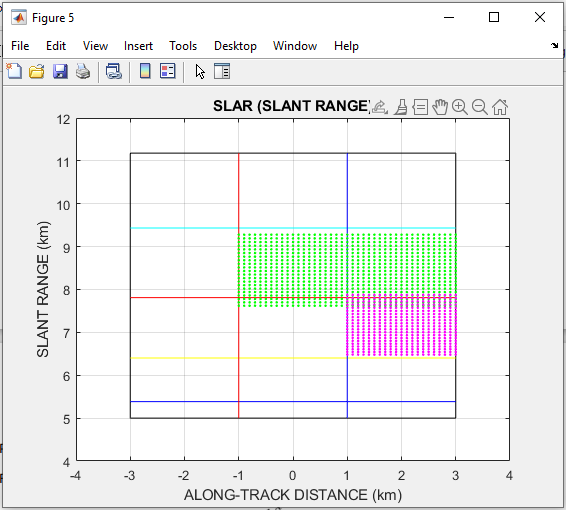Insert a colorbar via the toolbar icon
The width and height of the screenshot is (566, 510).
[145, 71]
